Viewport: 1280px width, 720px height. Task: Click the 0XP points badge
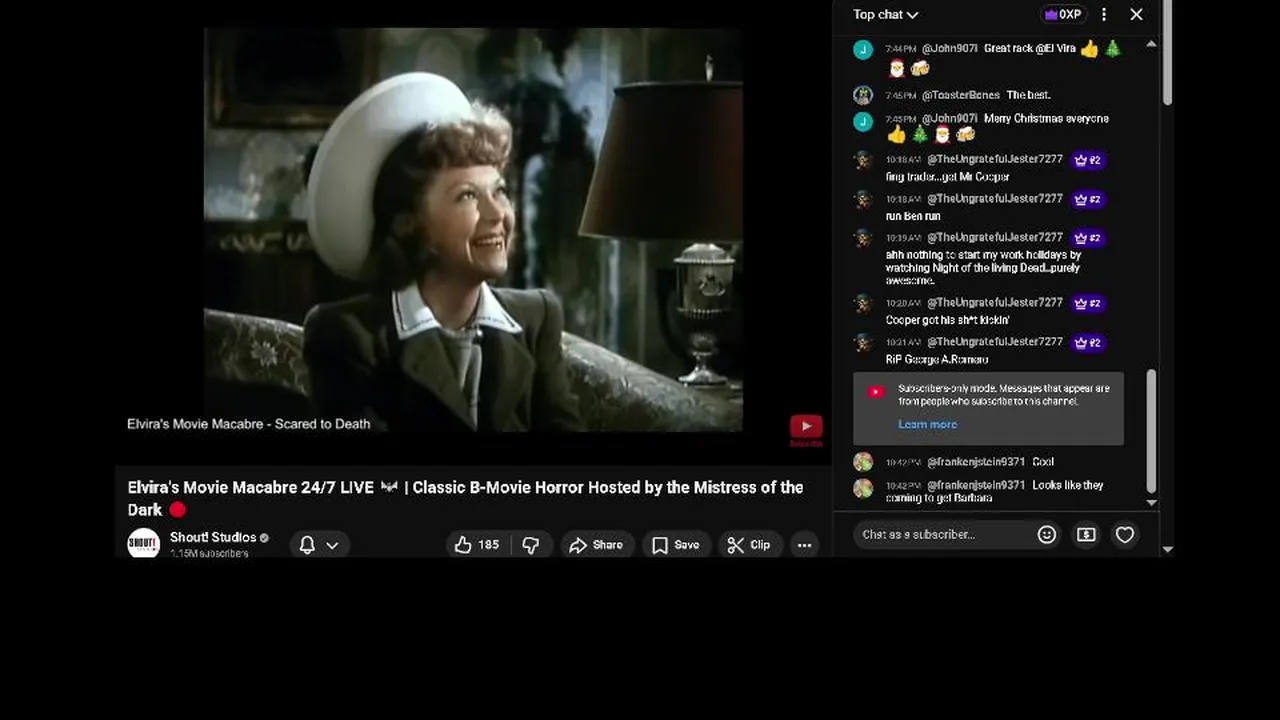coord(1063,14)
